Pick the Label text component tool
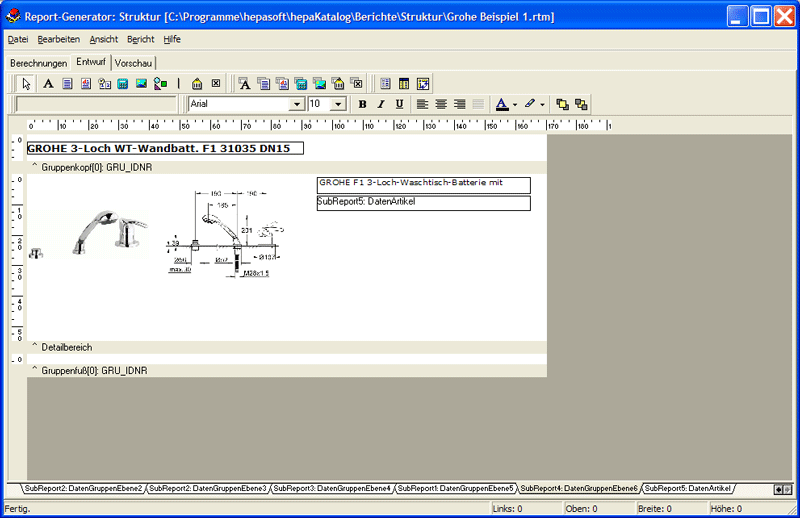Image resolution: width=800 pixels, height=518 pixels. 48,84
